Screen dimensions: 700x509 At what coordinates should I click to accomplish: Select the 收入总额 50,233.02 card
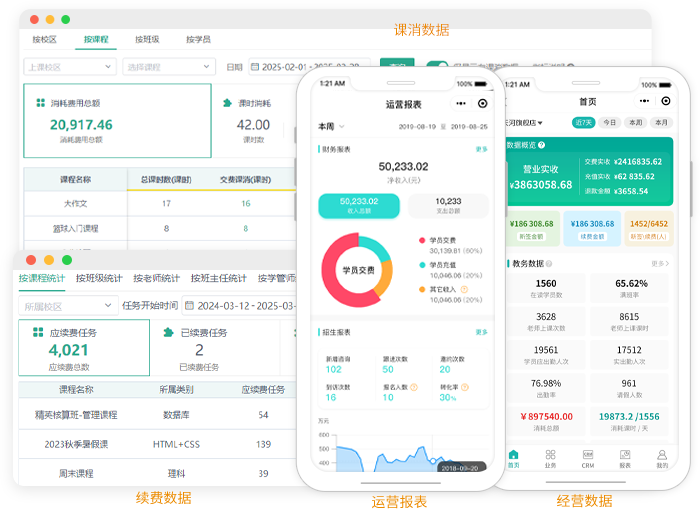click(359, 206)
